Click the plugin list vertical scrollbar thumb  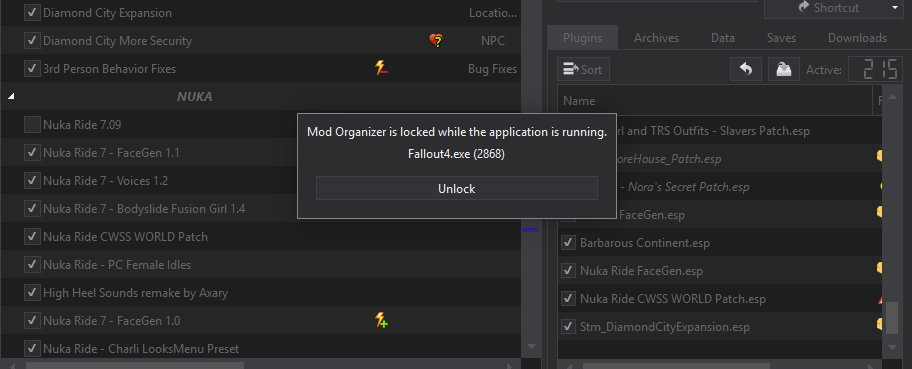pyautogui.click(x=892, y=317)
